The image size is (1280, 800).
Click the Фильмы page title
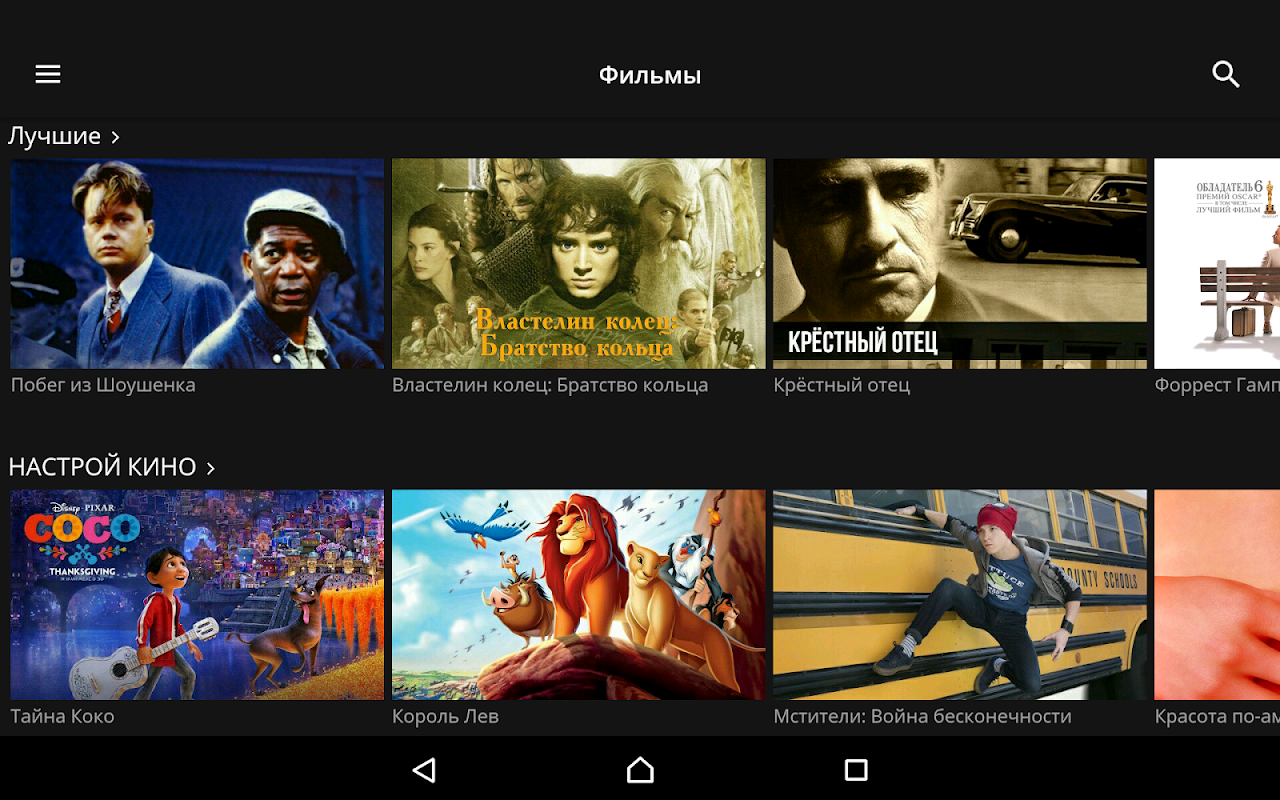[650, 75]
